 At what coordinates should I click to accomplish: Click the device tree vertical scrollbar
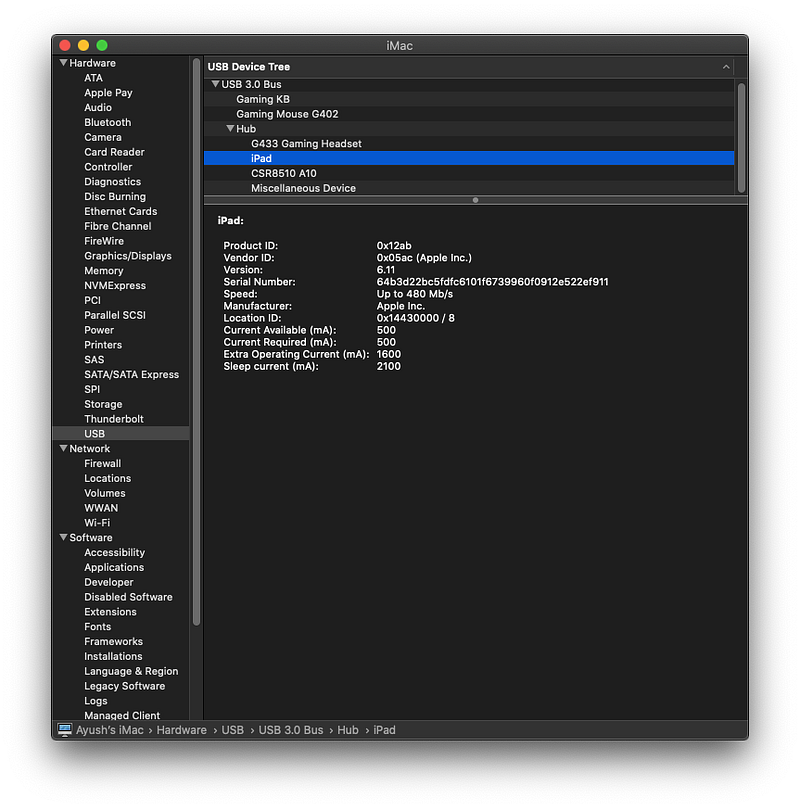(x=741, y=138)
